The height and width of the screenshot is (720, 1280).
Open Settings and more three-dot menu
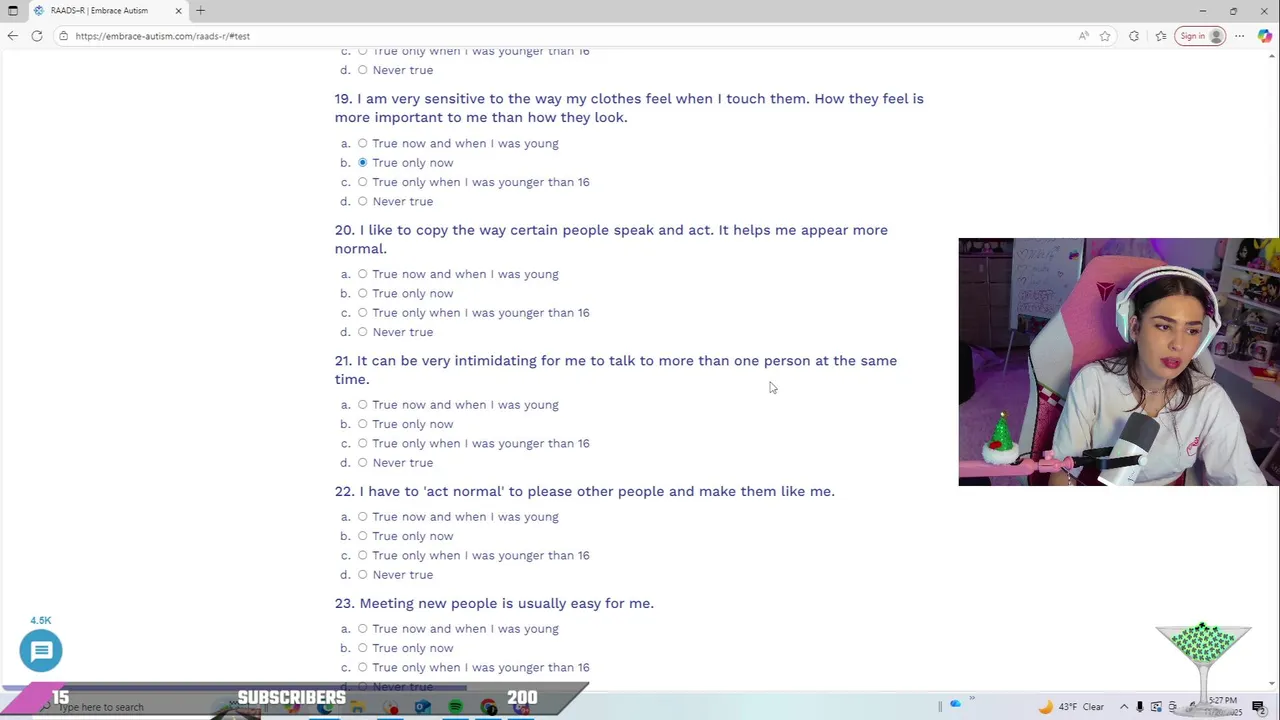1239,36
